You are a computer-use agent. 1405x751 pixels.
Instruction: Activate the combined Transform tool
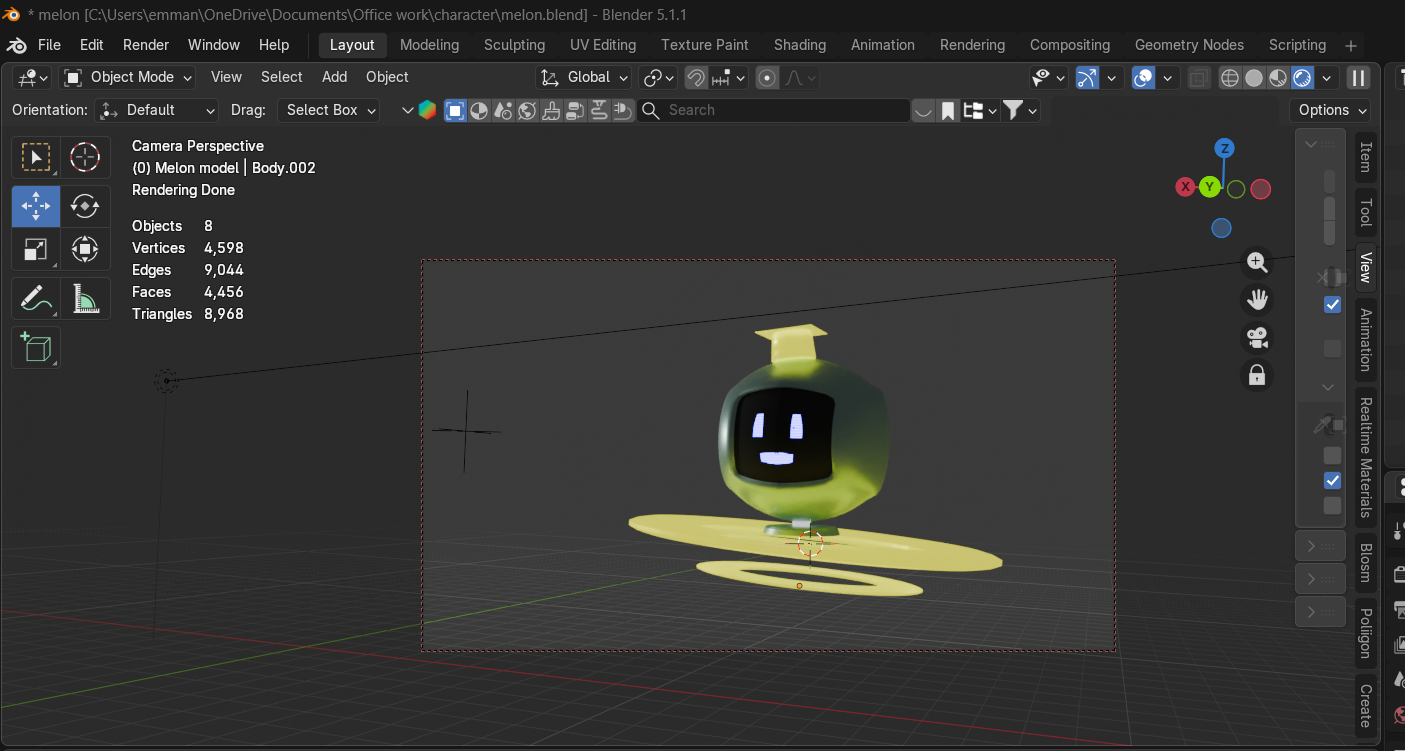pos(85,249)
